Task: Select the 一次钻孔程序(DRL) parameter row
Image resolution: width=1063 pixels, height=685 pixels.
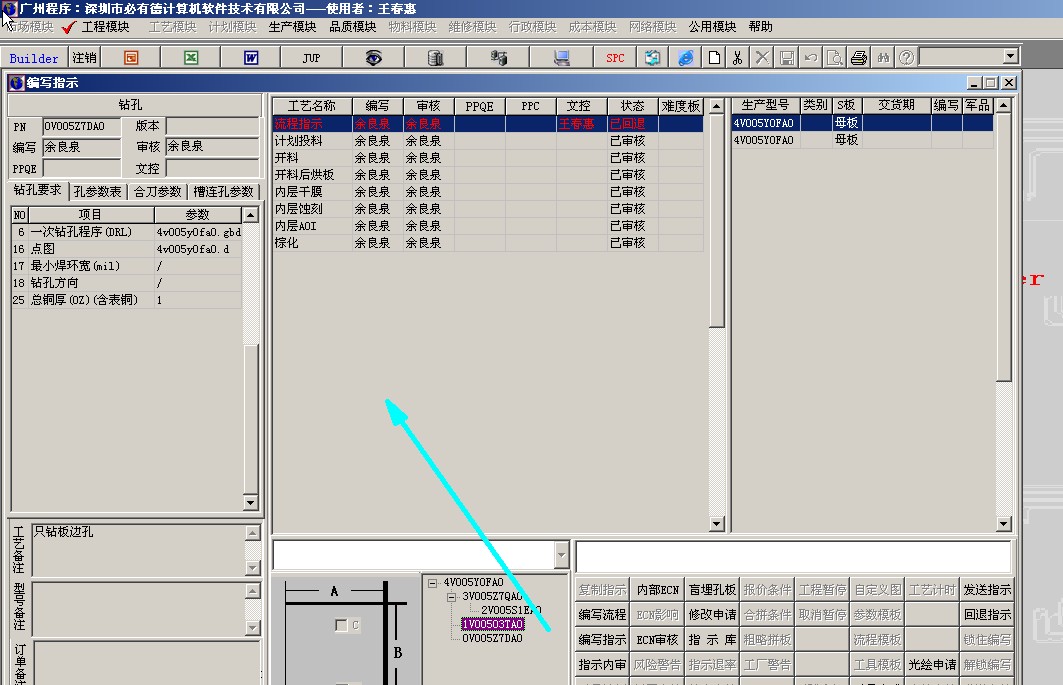Action: pos(127,232)
